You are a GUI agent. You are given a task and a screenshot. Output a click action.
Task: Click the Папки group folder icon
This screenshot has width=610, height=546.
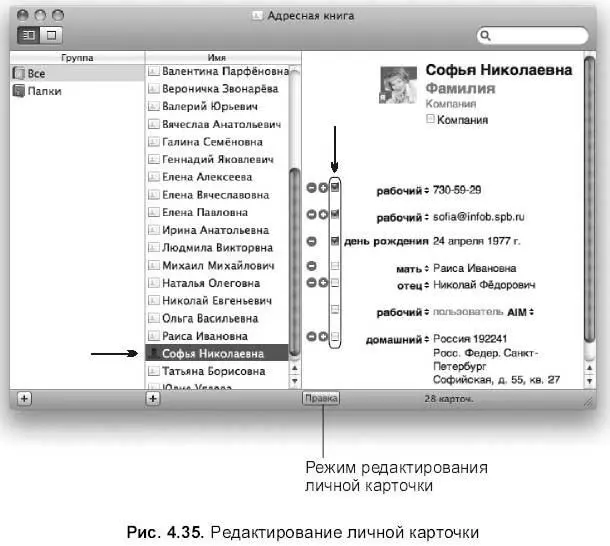(x=18, y=91)
